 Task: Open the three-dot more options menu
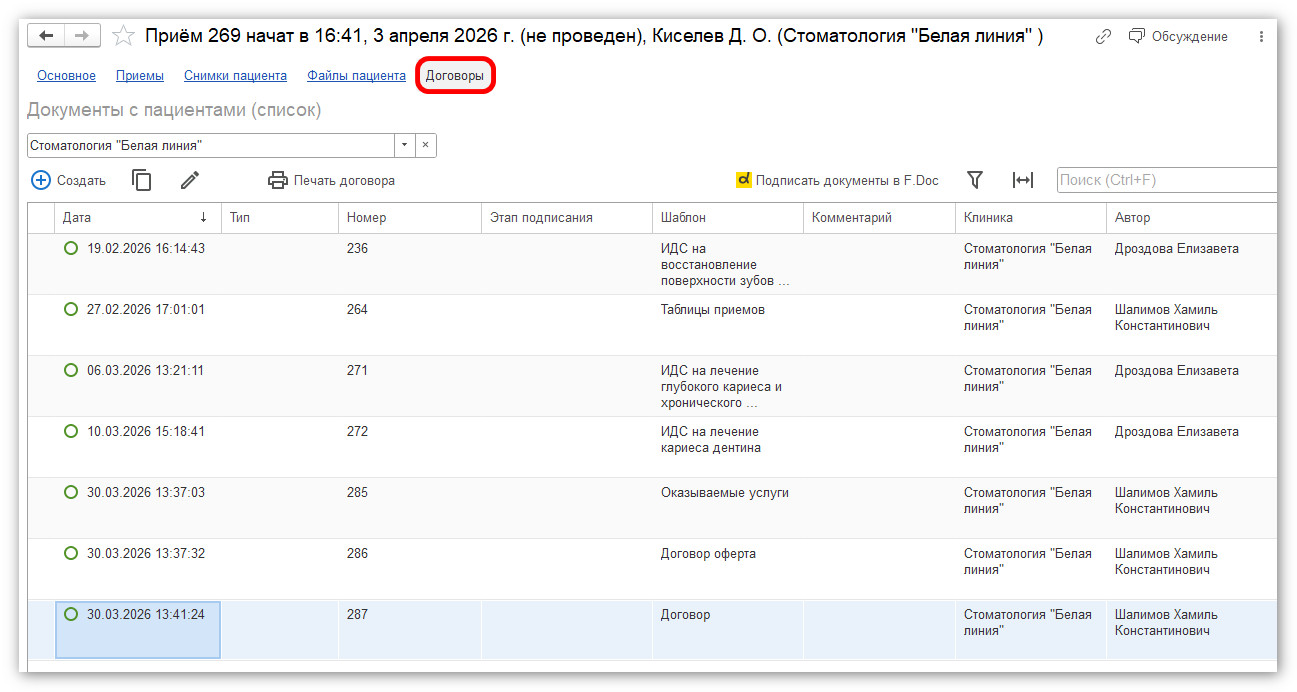coord(1260,37)
